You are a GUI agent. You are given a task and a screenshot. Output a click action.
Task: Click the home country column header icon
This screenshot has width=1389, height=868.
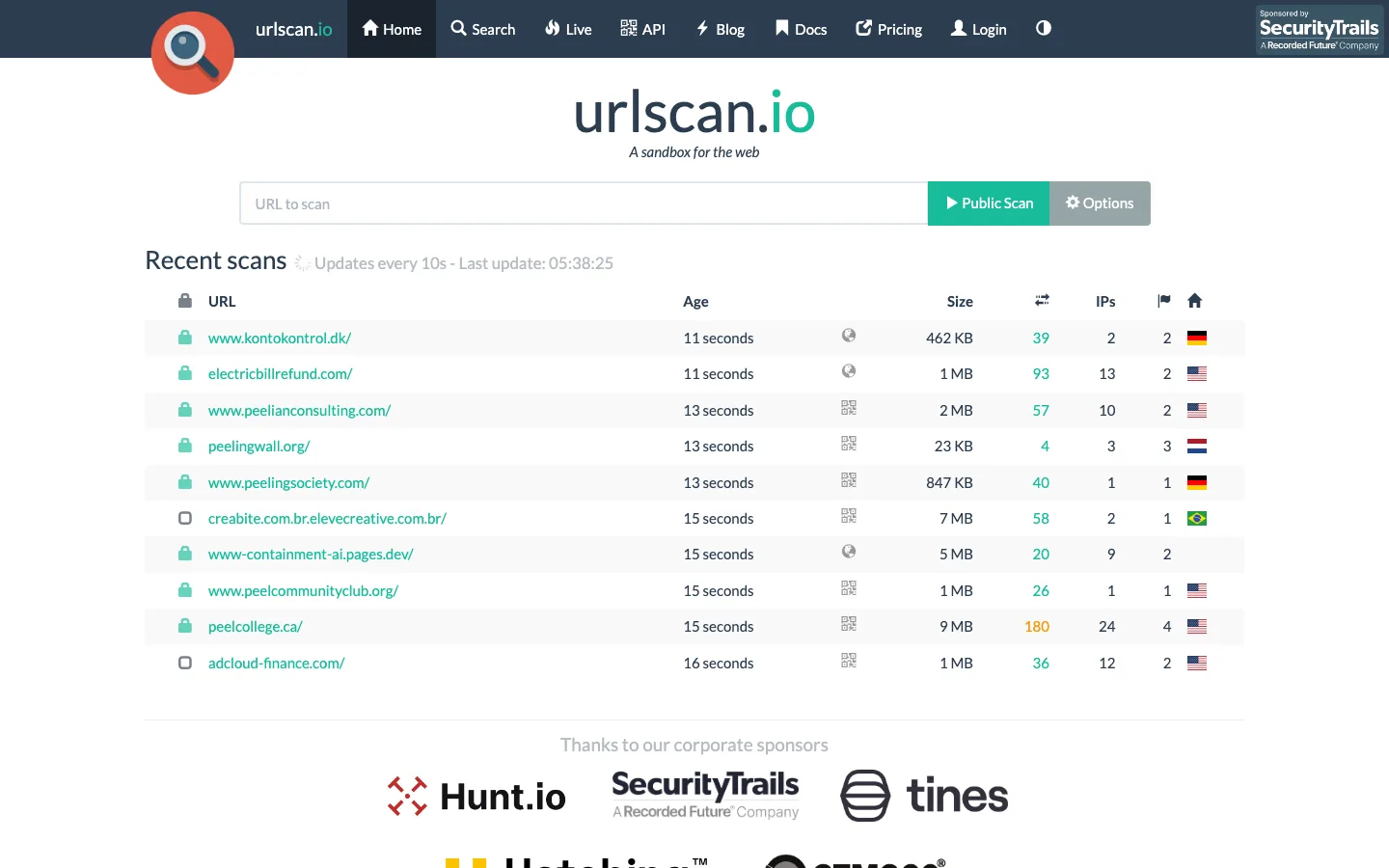tap(1195, 301)
